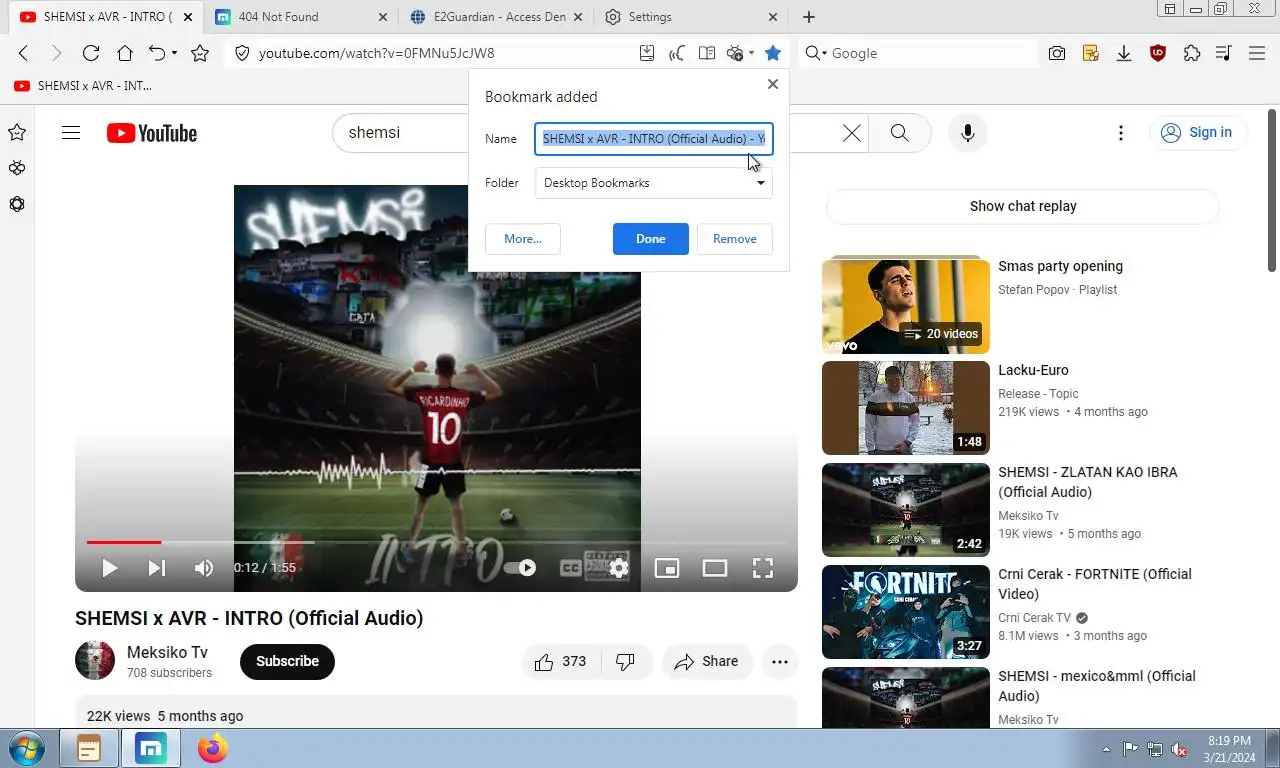Open the search engine selector dropdown
This screenshot has width=1280, height=768.
(x=816, y=54)
